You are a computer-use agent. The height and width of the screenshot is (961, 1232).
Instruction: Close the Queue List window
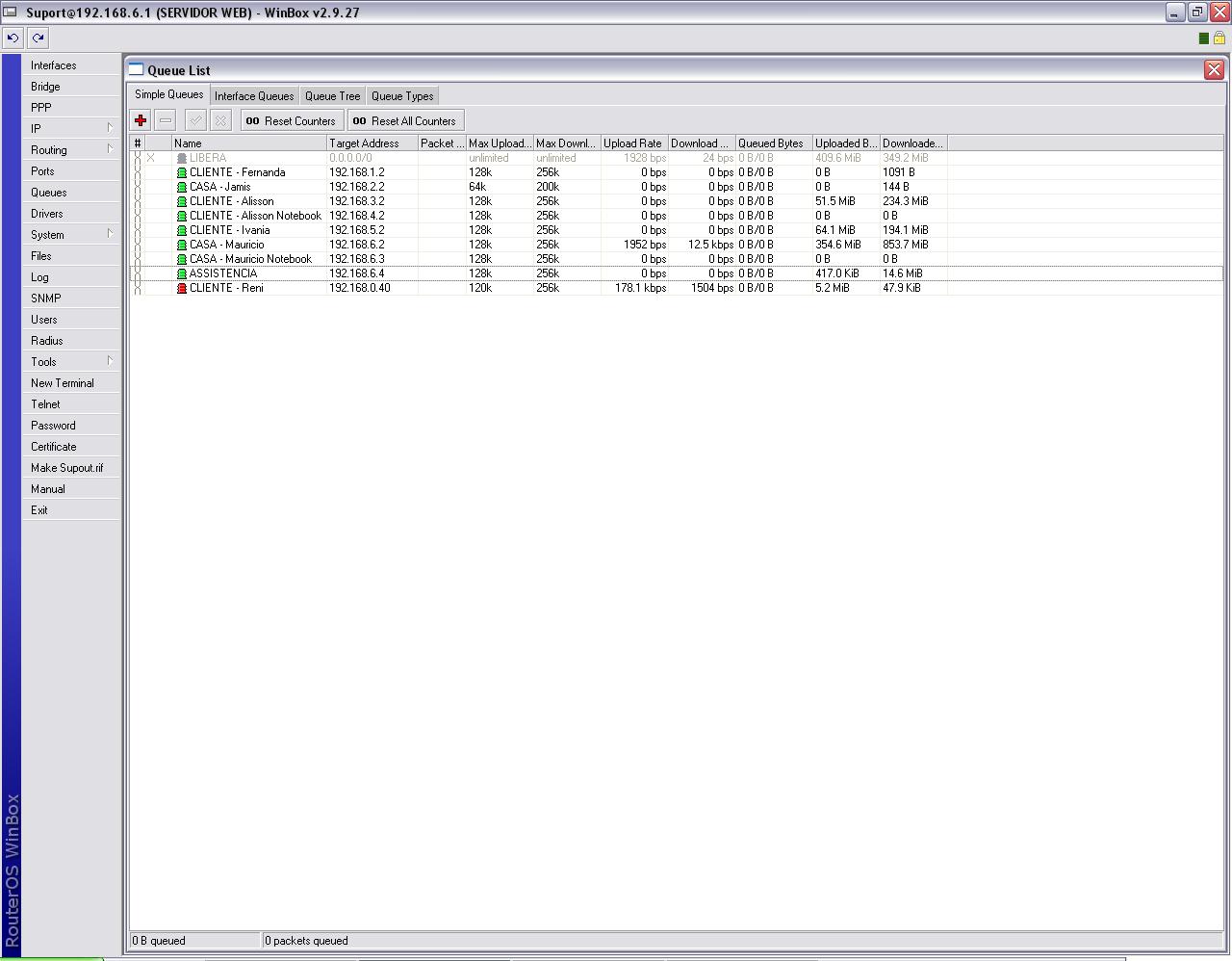(x=1214, y=69)
